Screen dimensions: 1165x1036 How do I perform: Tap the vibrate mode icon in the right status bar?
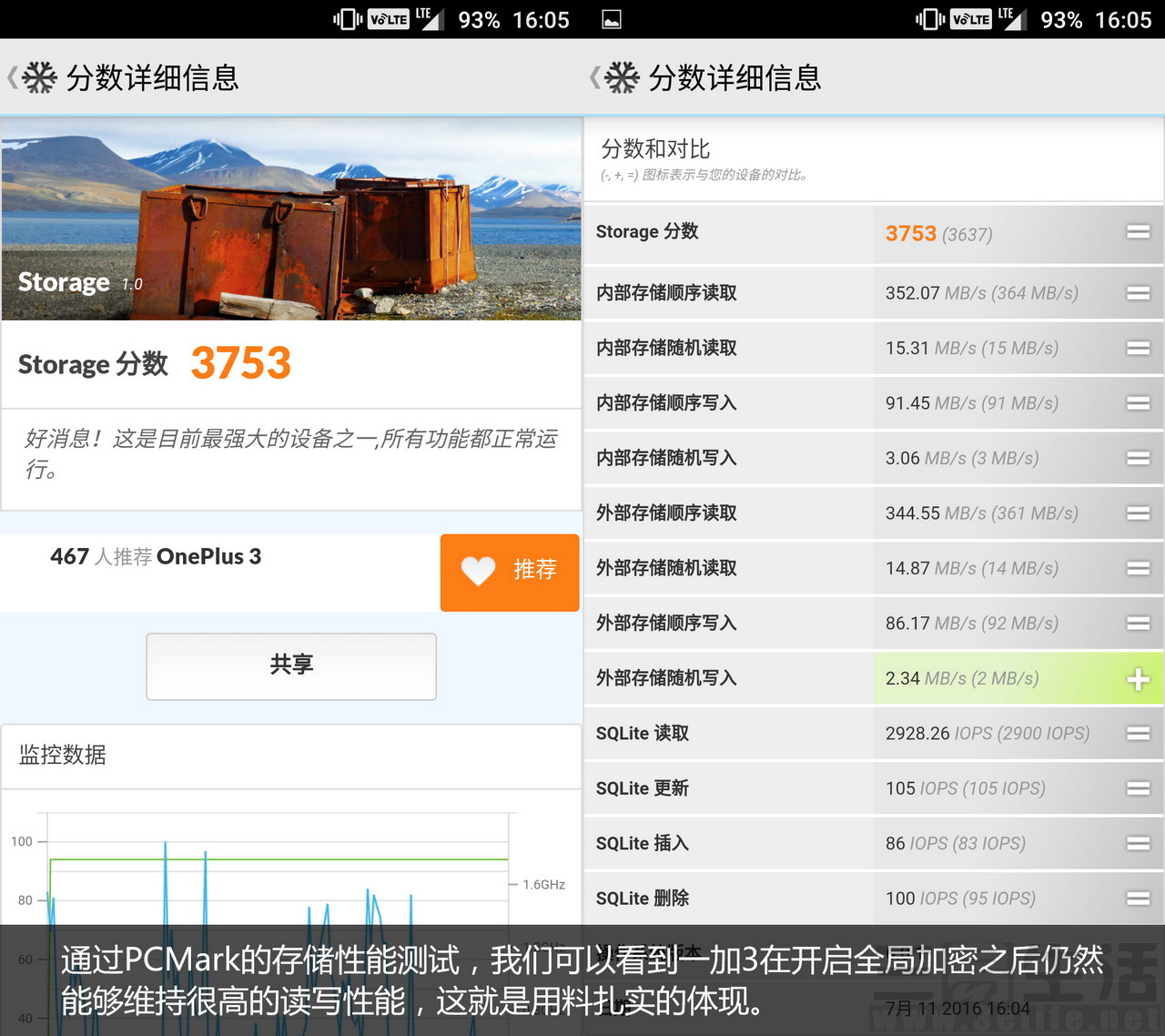coord(930,19)
